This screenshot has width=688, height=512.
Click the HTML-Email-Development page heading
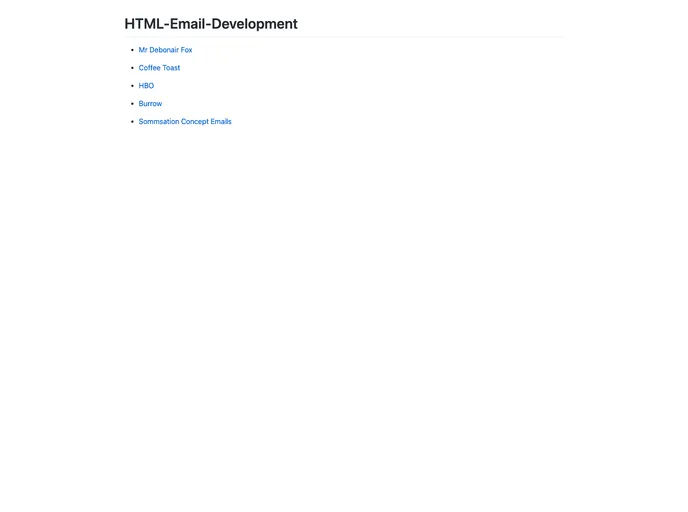(x=211, y=24)
